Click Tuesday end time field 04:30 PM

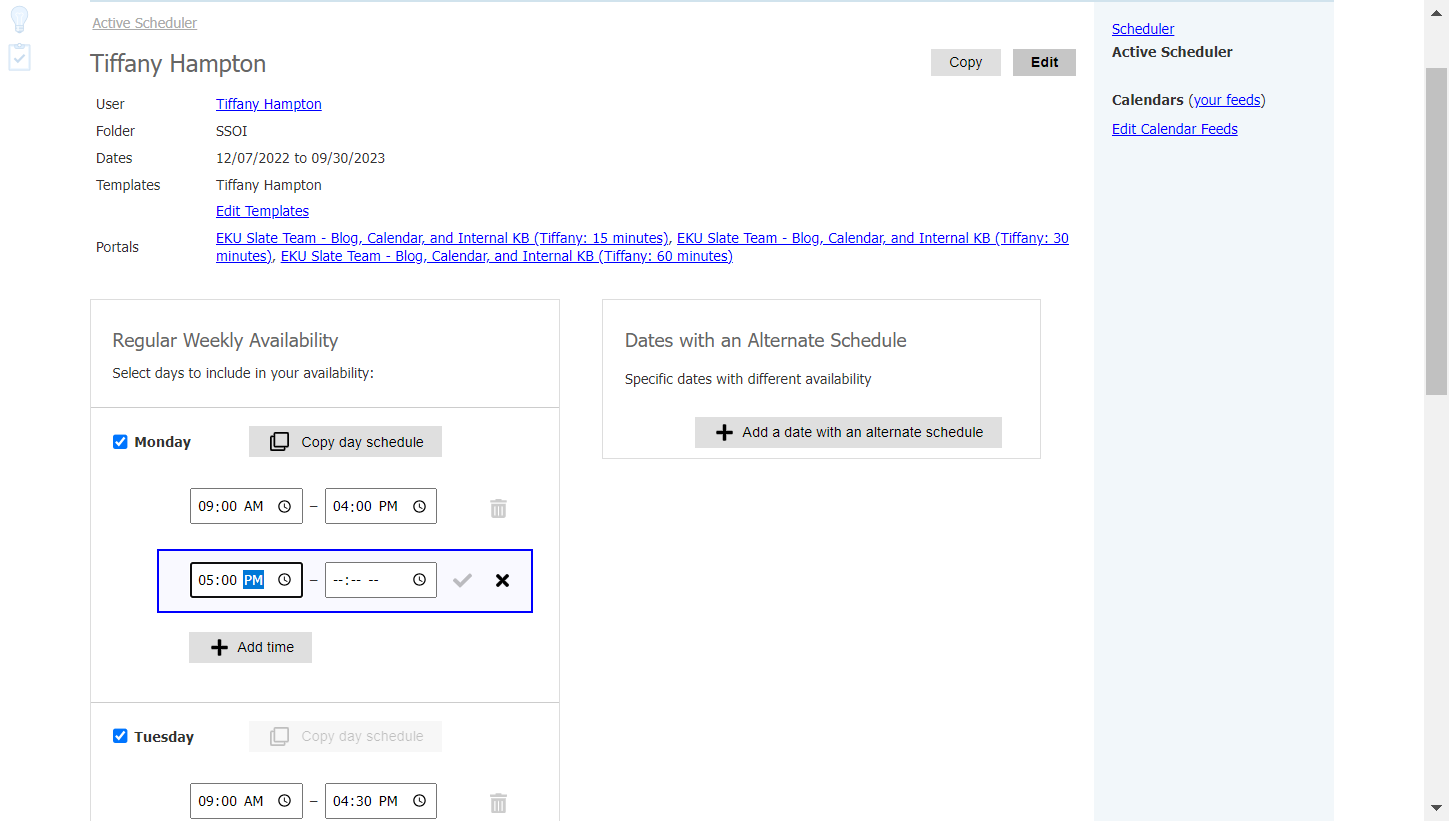(x=381, y=801)
